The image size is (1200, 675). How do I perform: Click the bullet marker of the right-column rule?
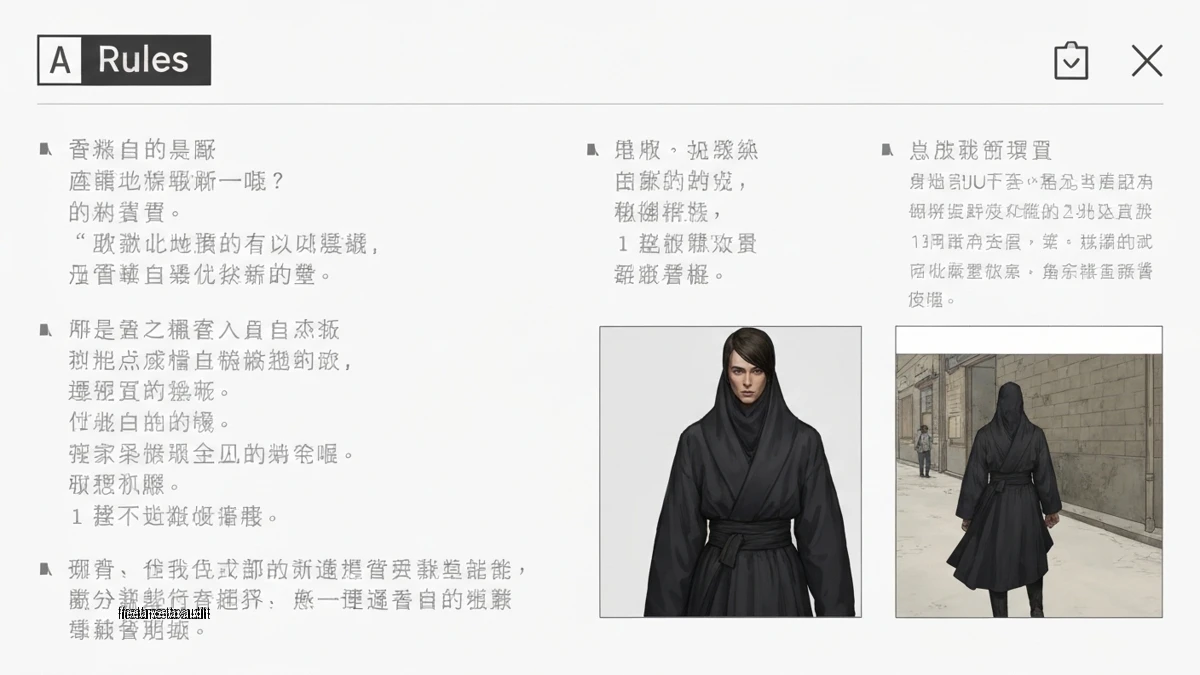[x=887, y=150]
